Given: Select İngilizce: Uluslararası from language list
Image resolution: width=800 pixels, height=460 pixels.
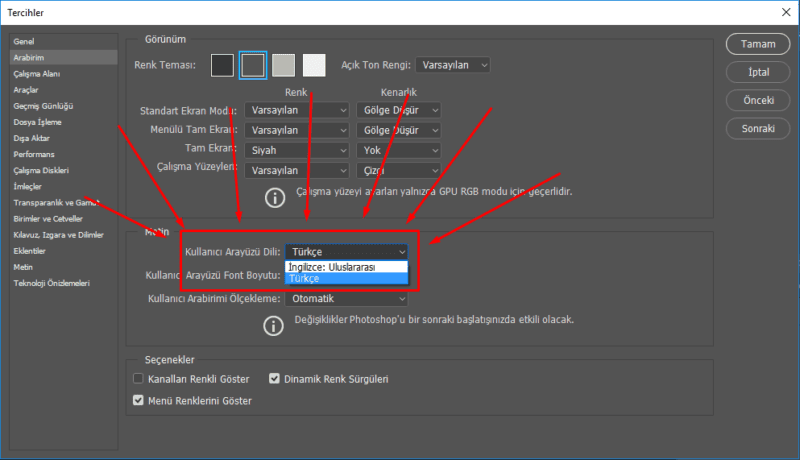Looking at the screenshot, I should pos(346,267).
